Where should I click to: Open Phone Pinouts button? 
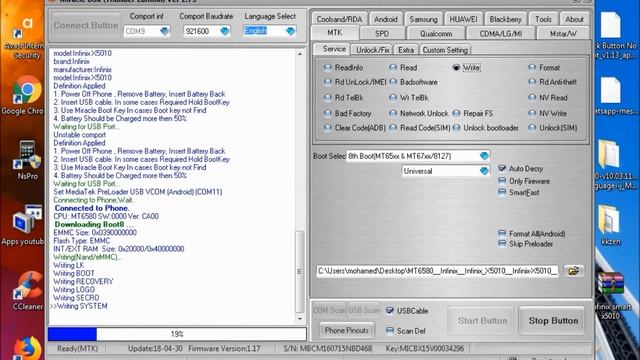347,330
